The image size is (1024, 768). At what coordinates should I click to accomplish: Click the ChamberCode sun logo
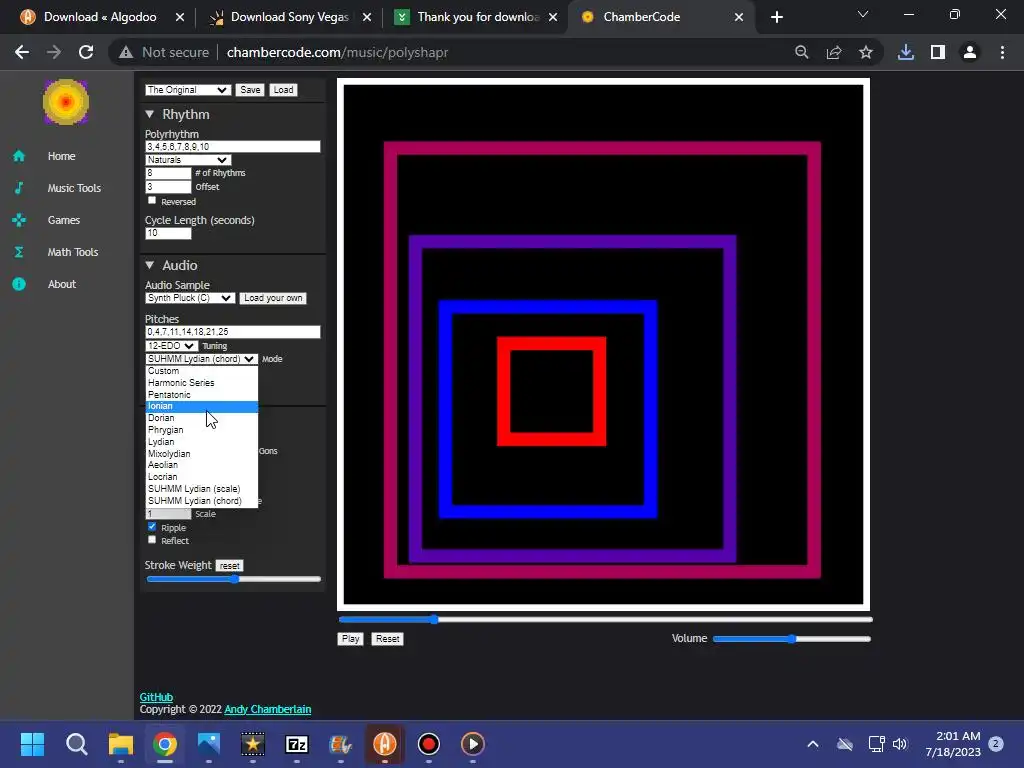point(65,102)
